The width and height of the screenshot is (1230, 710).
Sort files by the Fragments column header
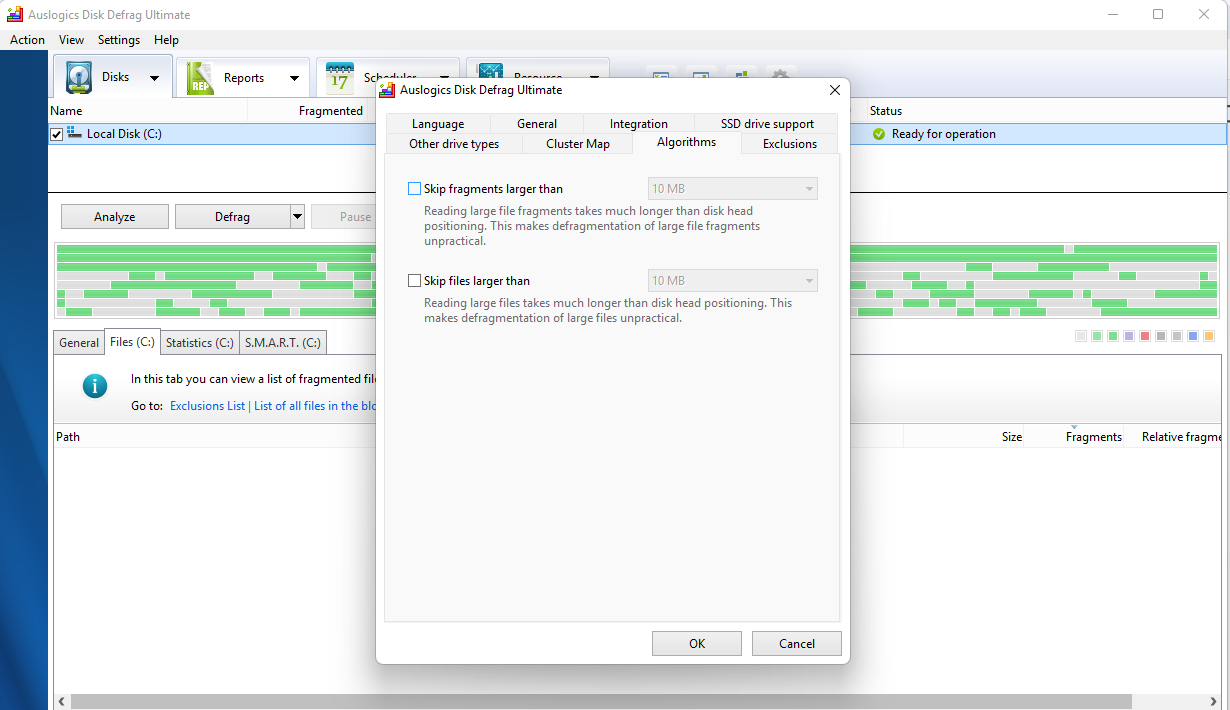click(x=1094, y=437)
